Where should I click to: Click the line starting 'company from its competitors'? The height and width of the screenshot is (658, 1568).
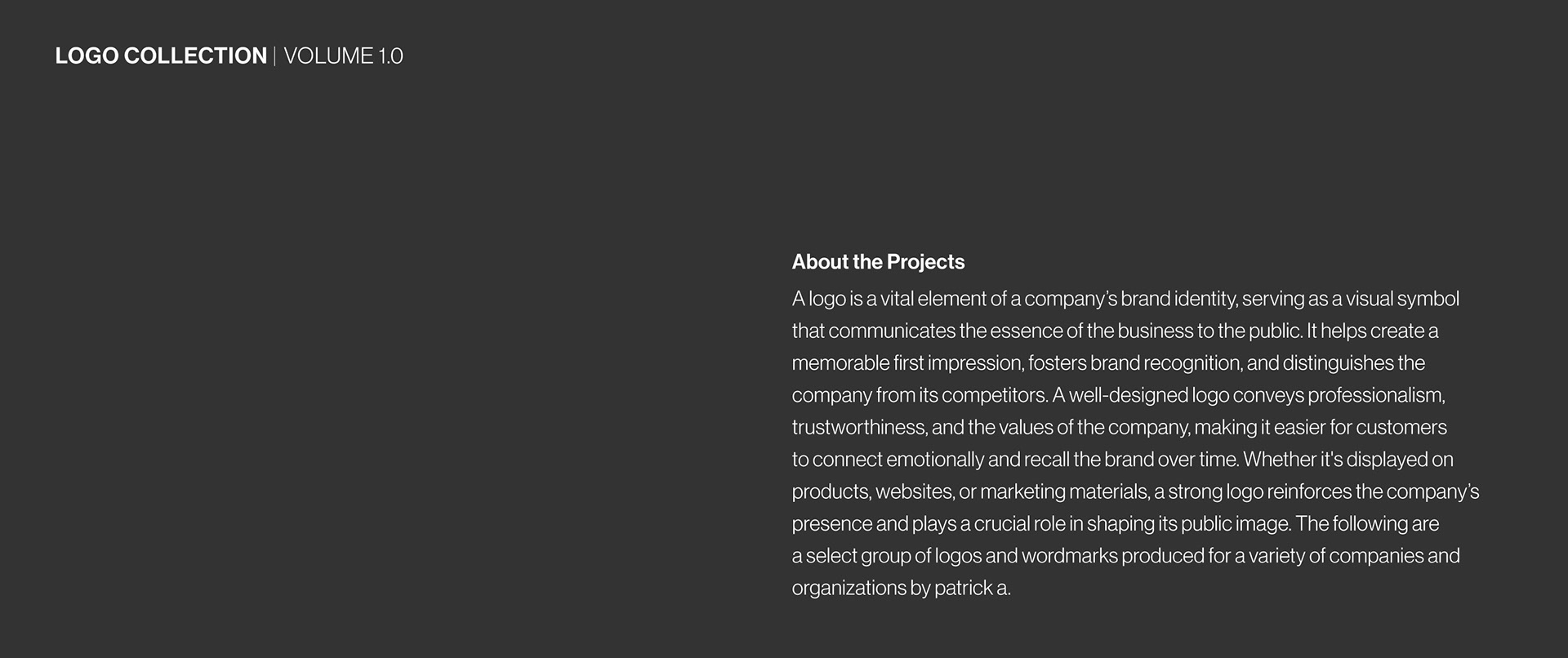1118,395
